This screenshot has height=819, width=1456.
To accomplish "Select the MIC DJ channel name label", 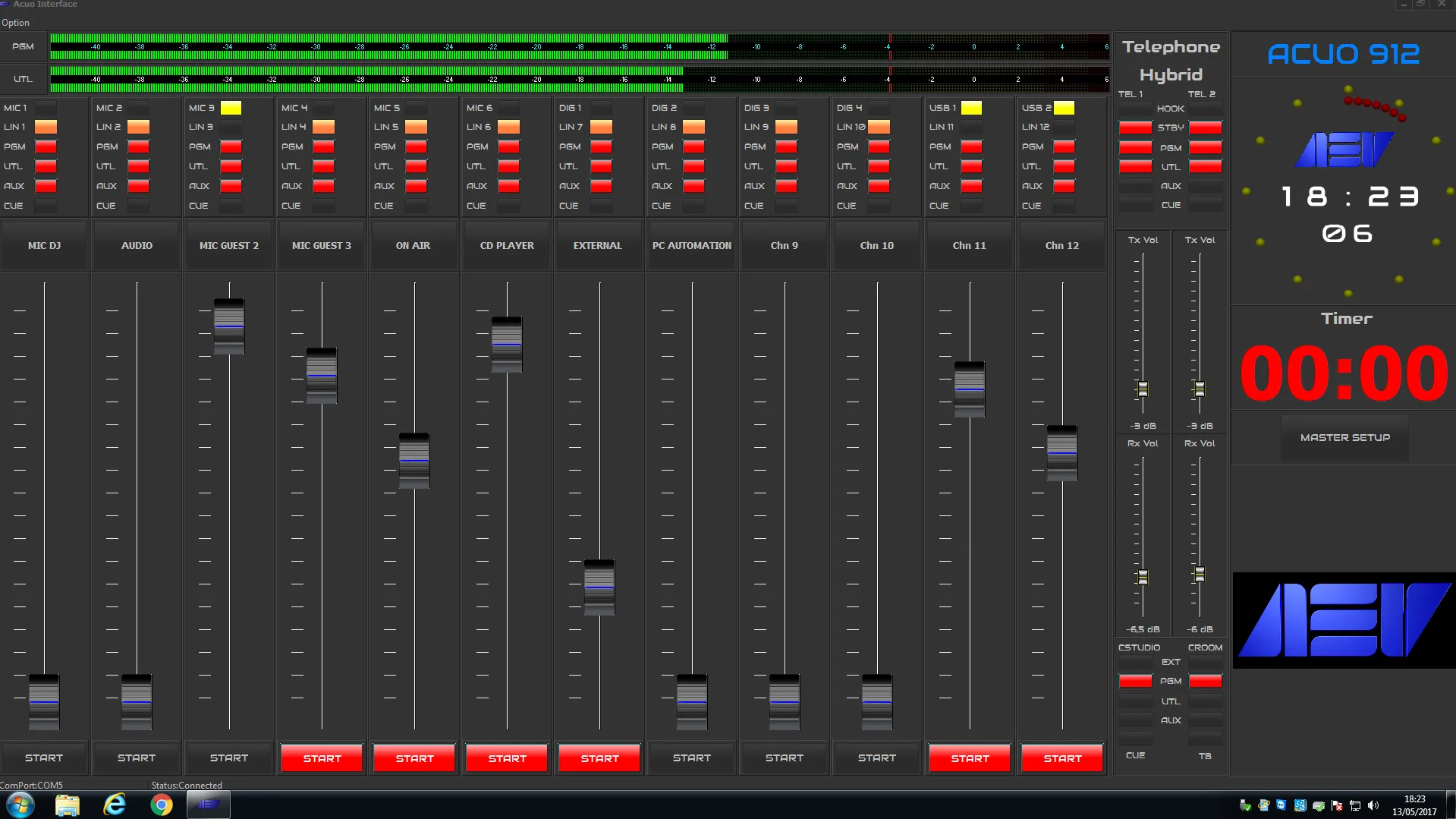I will pos(44,245).
